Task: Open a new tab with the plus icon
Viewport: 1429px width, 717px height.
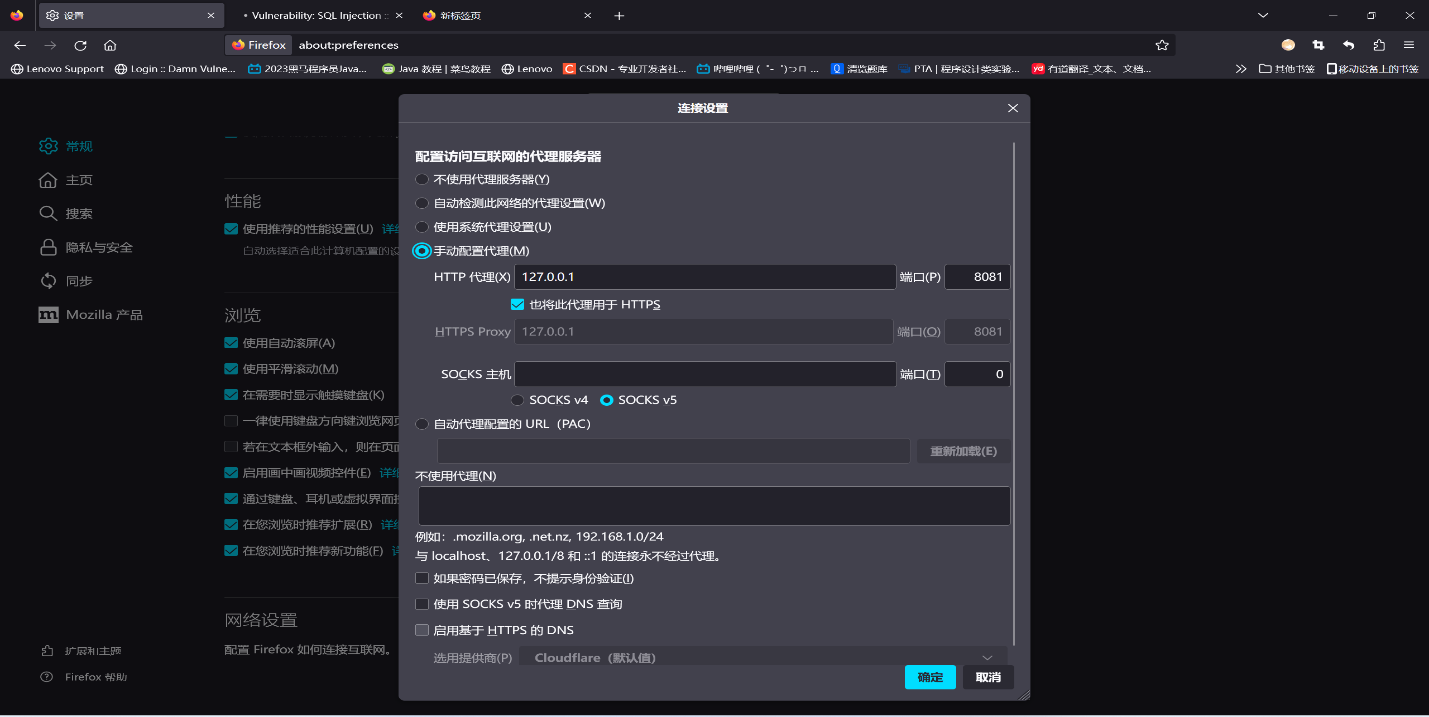Action: point(619,15)
